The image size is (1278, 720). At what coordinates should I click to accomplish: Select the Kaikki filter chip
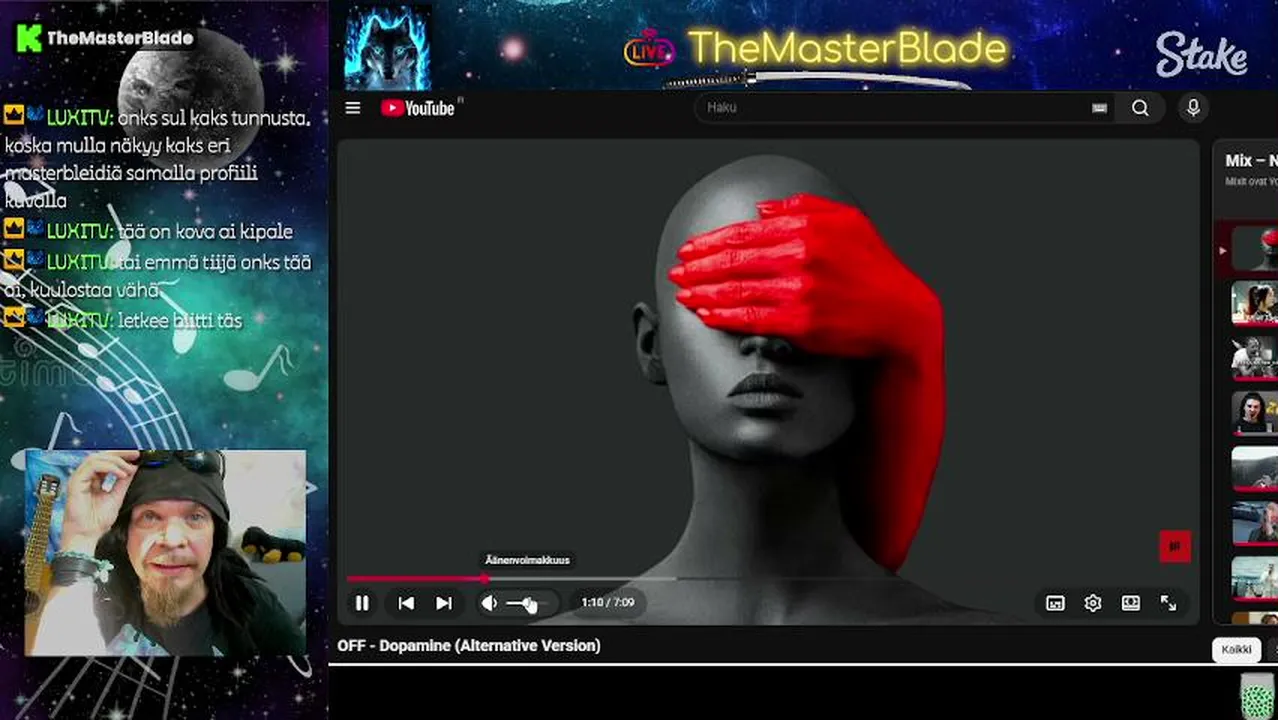coord(1236,650)
